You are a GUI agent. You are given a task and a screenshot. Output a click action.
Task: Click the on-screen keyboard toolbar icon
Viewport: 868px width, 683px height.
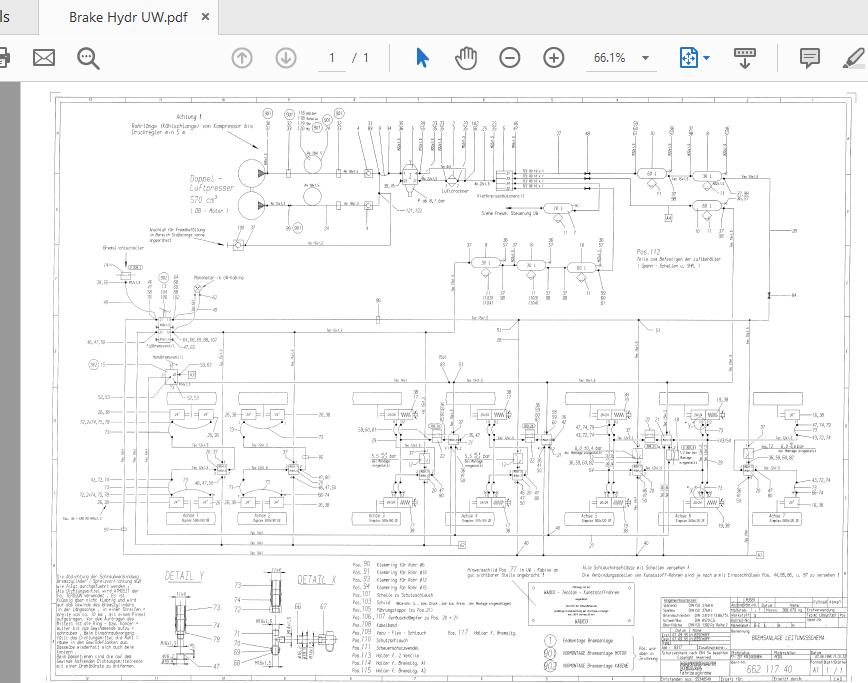coord(744,57)
